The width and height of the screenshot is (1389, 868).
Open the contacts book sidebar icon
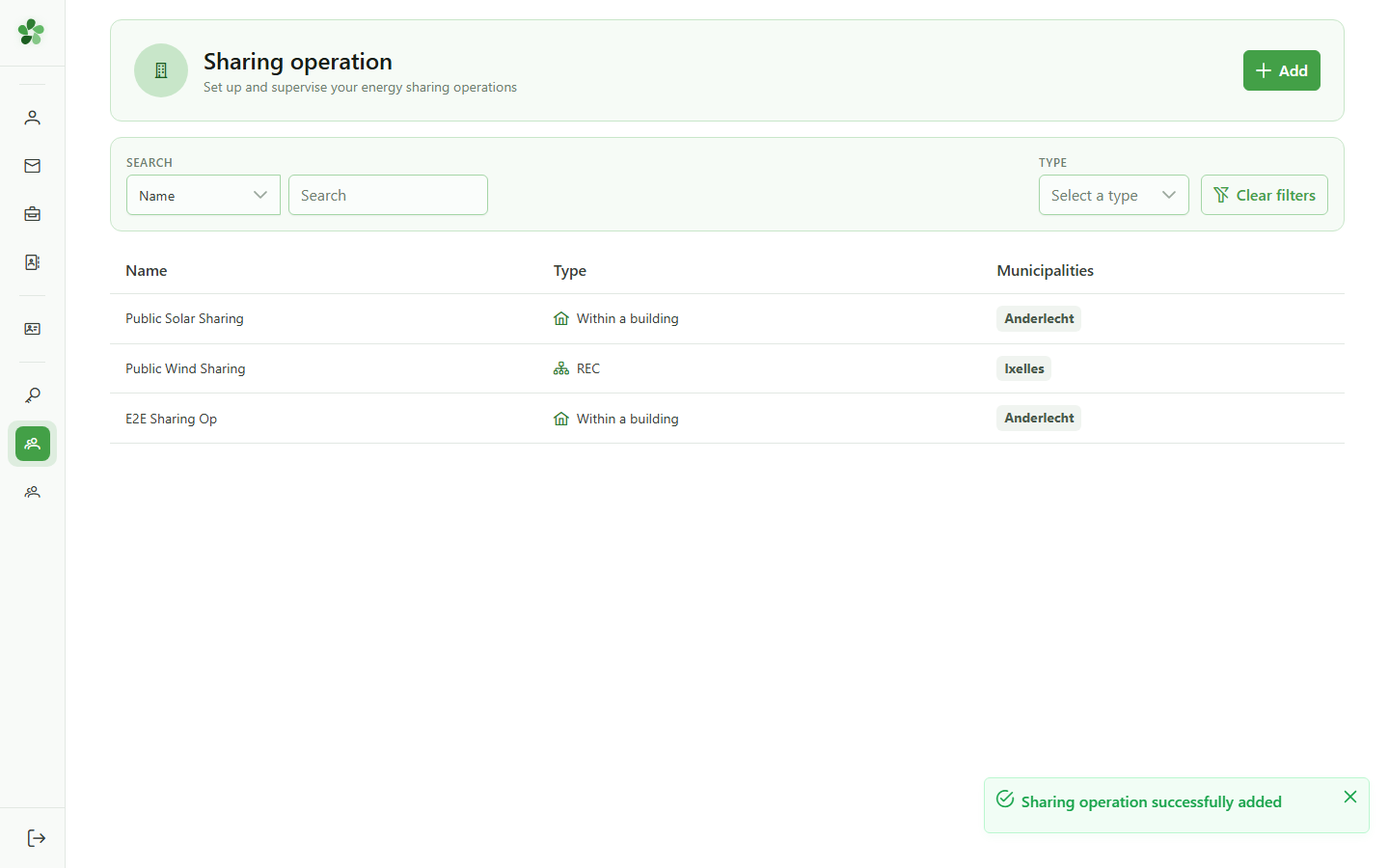[x=32, y=262]
